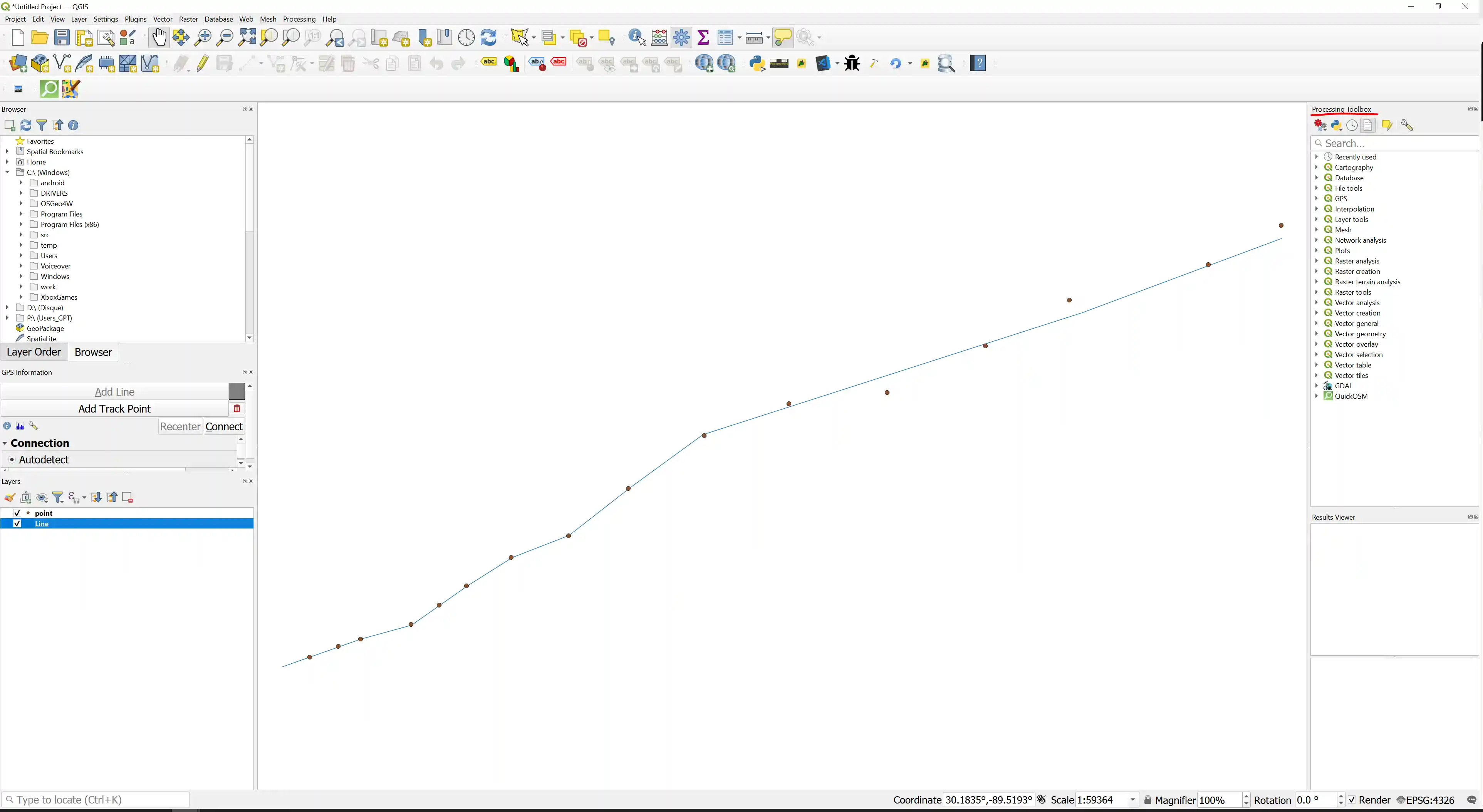Click the gray line color swatch
Viewport: 1483px width, 812px height.
(237, 392)
